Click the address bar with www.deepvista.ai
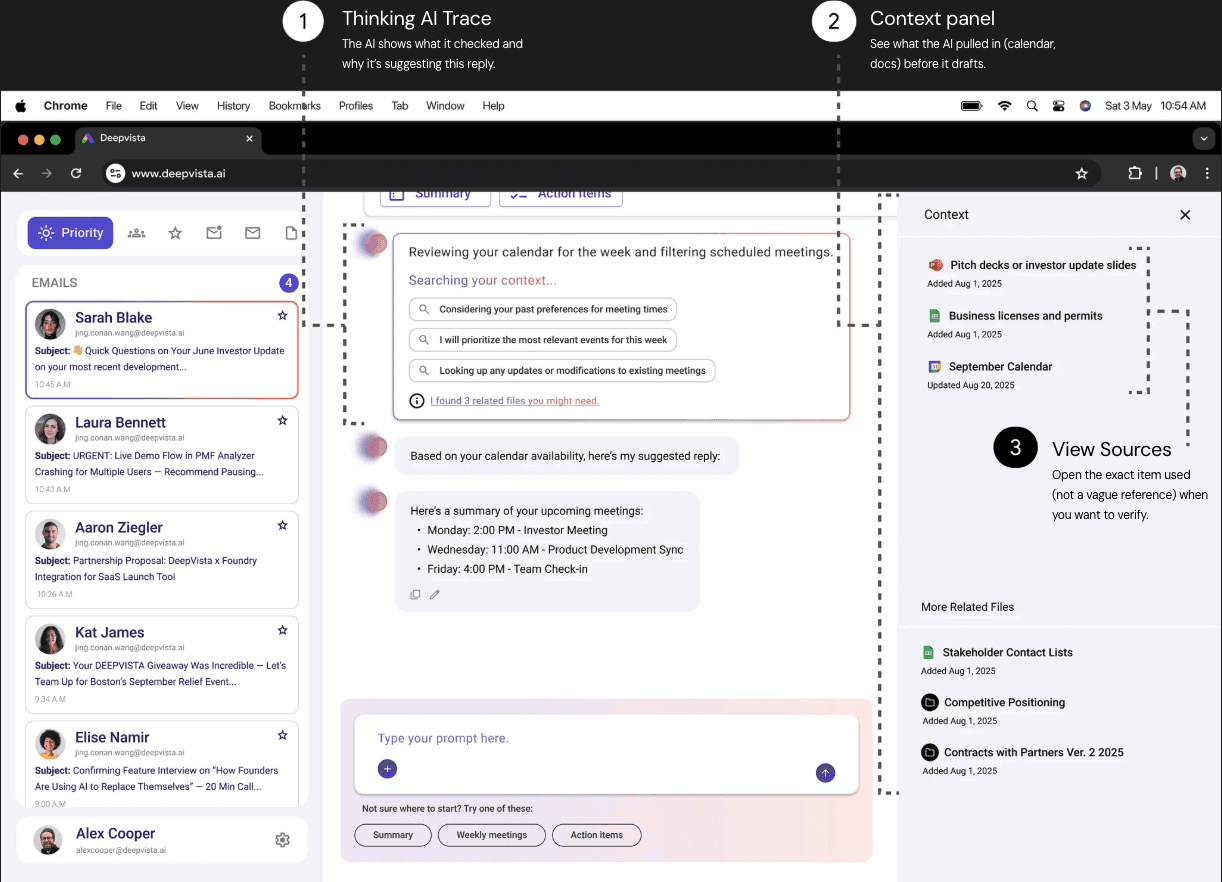The image size is (1222, 882). click(x=600, y=173)
